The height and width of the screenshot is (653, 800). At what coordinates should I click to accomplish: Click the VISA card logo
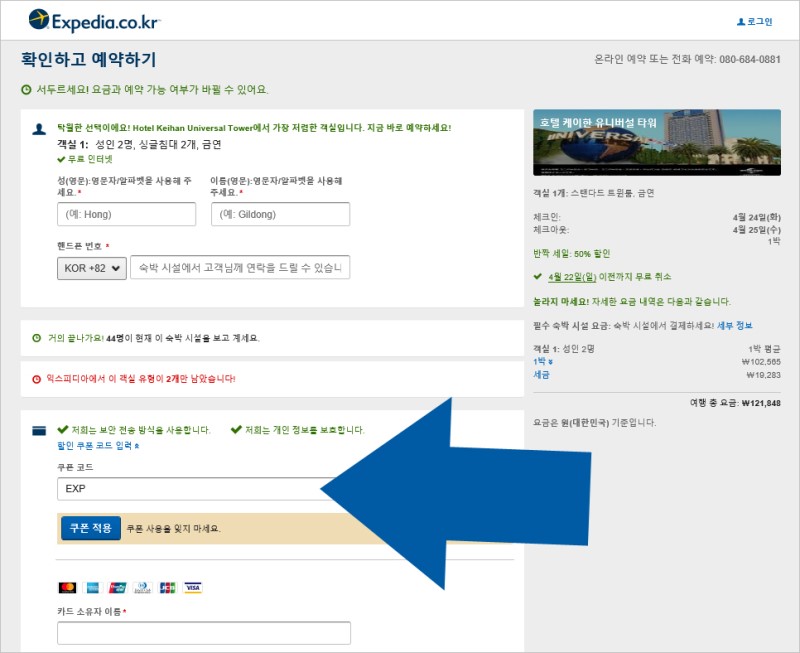[x=193, y=588]
